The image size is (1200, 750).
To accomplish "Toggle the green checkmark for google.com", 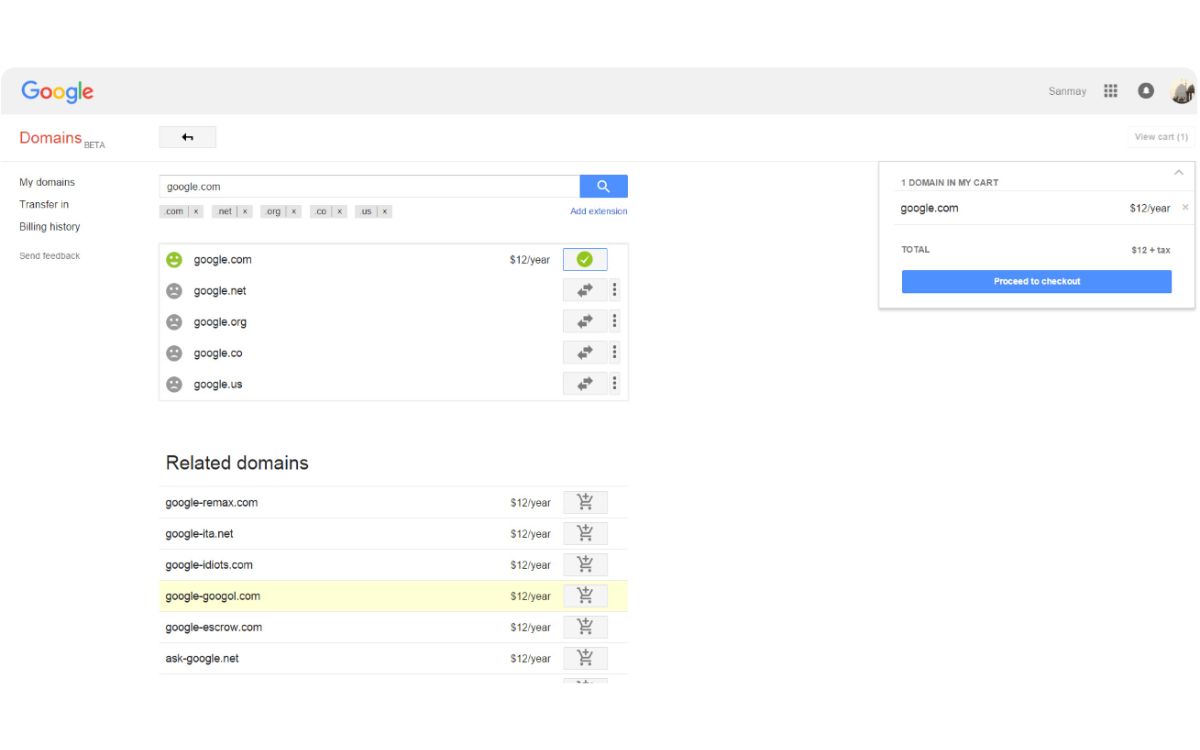I will pos(585,260).
